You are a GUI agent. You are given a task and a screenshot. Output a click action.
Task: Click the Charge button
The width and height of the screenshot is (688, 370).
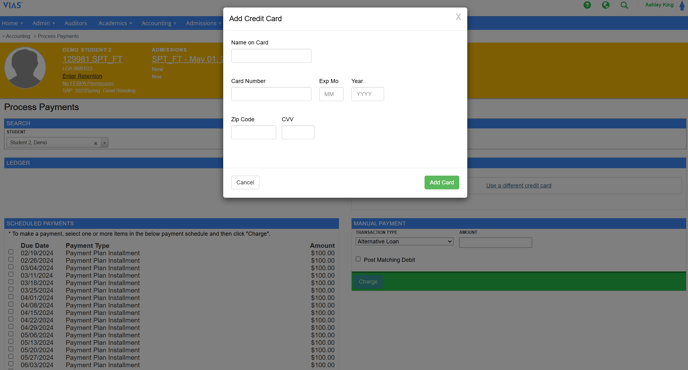pos(368,282)
